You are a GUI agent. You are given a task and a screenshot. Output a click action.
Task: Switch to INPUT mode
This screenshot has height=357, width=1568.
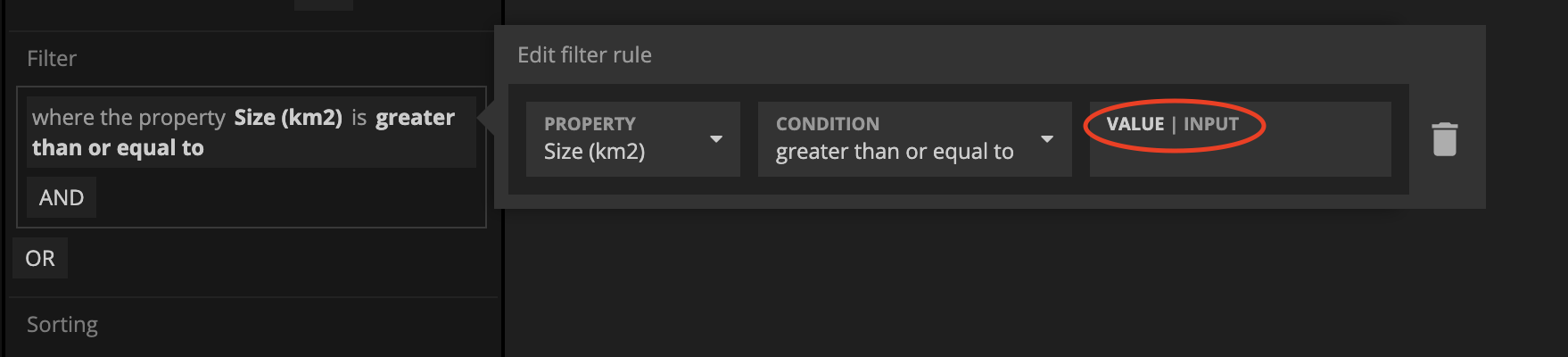point(1210,124)
